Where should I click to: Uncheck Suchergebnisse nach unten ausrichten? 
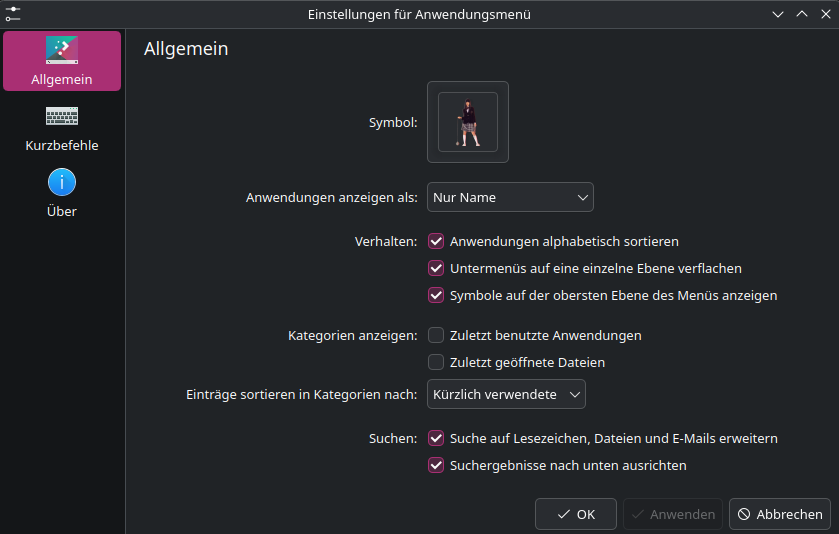tap(436, 465)
